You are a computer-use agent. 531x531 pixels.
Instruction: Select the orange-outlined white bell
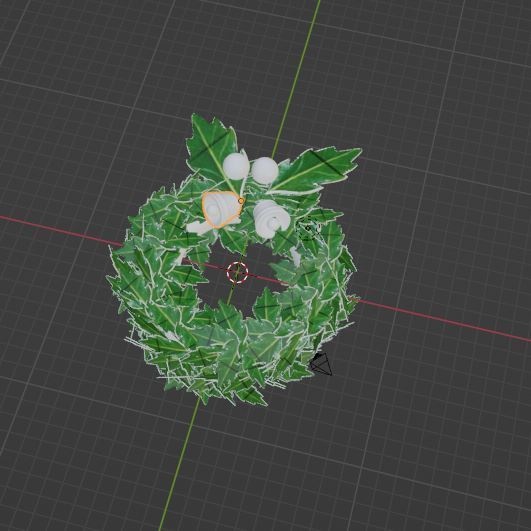click(222, 209)
